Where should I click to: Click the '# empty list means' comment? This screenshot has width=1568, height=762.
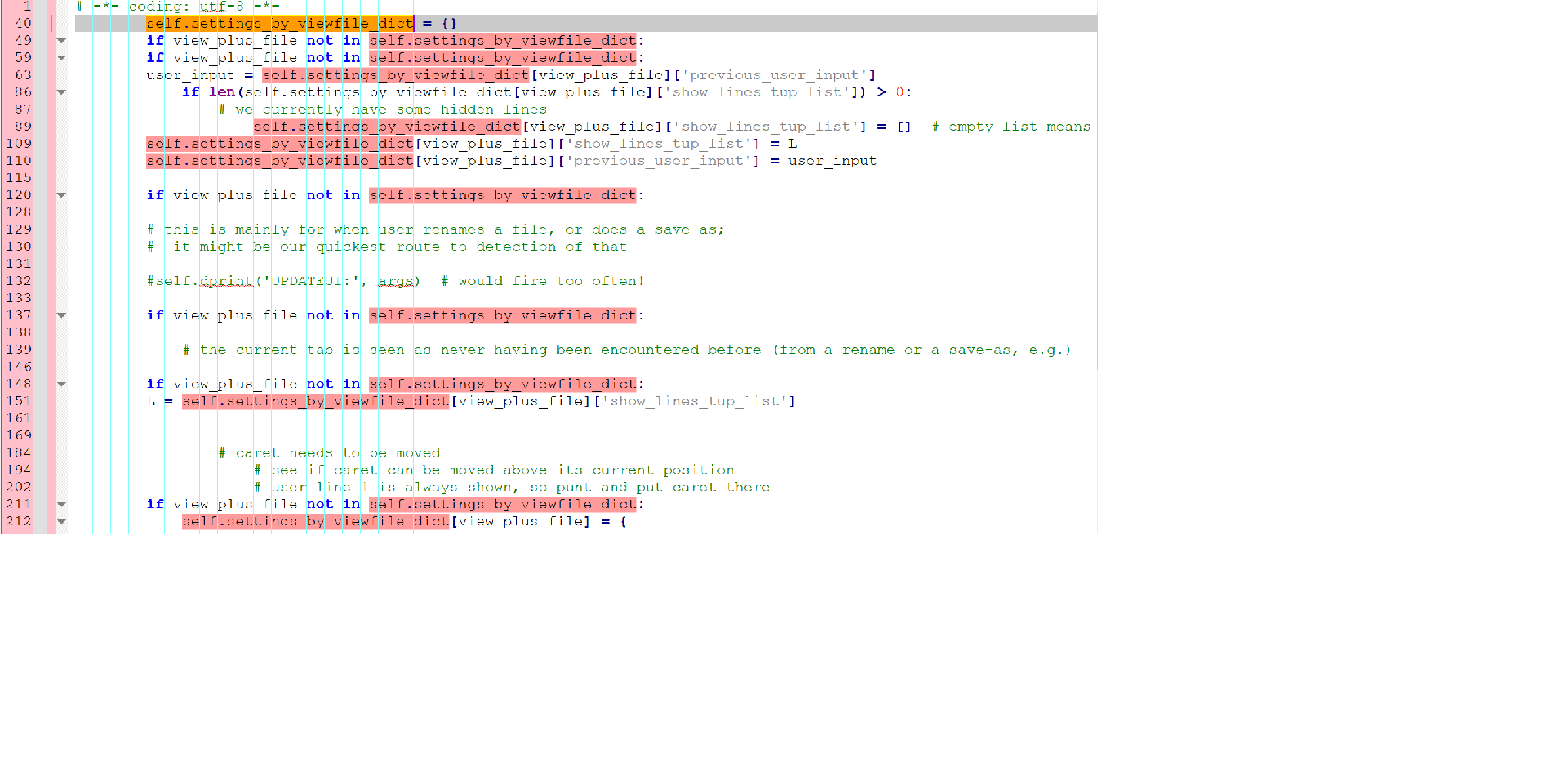tap(1011, 127)
